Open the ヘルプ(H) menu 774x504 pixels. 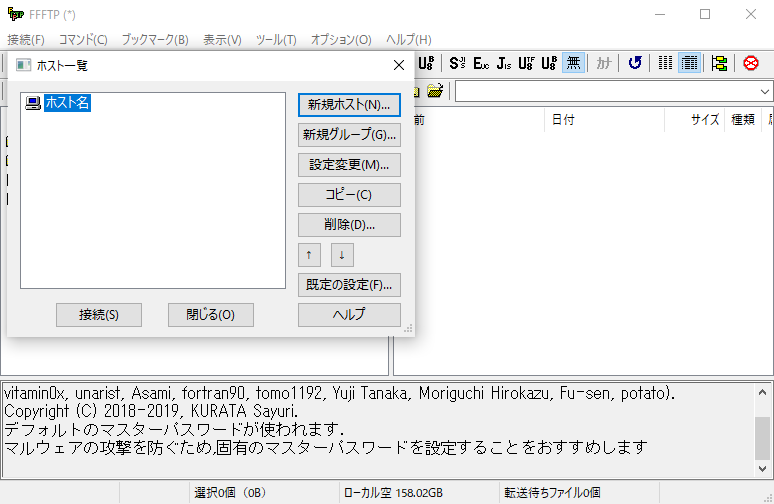coord(408,39)
